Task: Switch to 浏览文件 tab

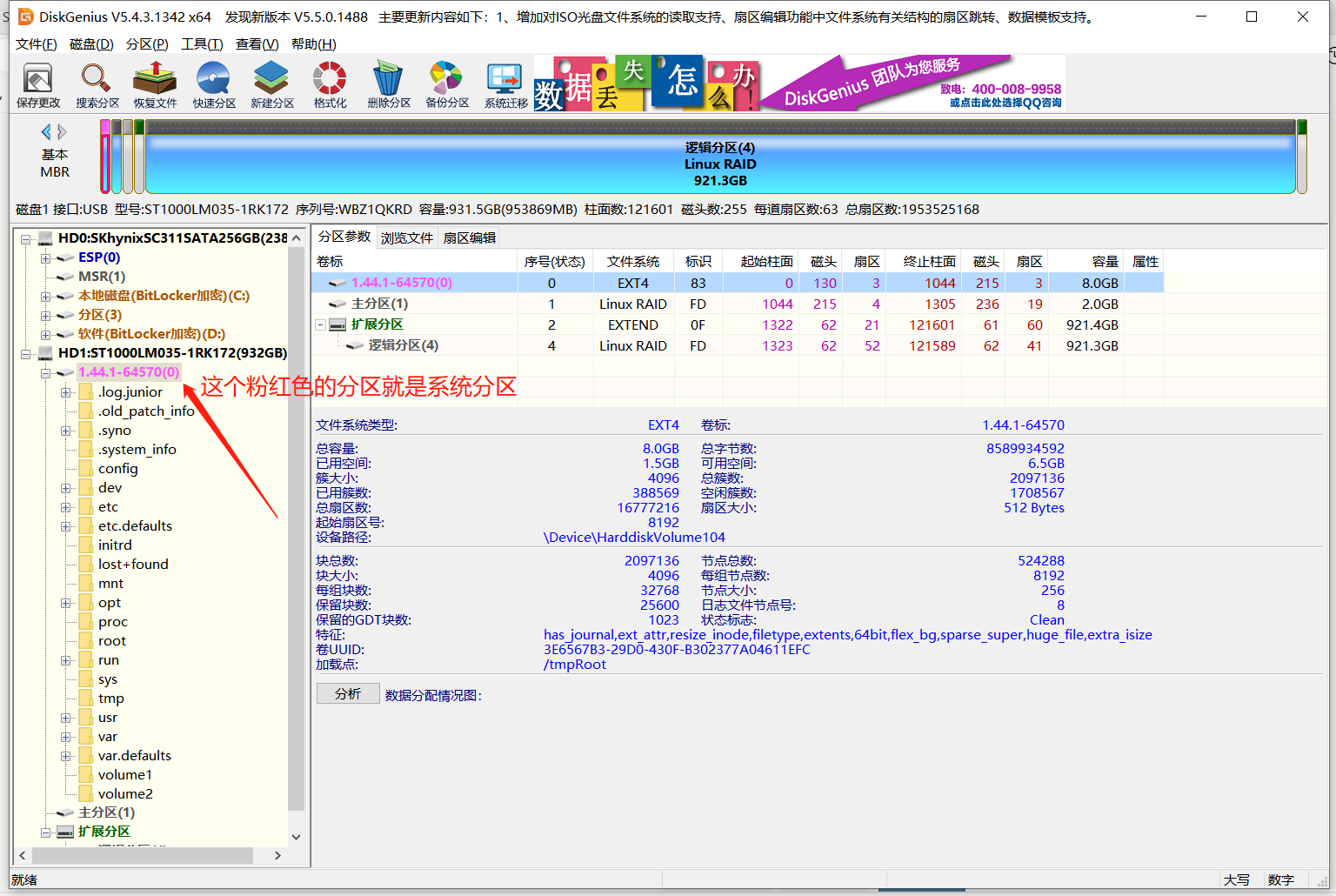Action: click(407, 238)
